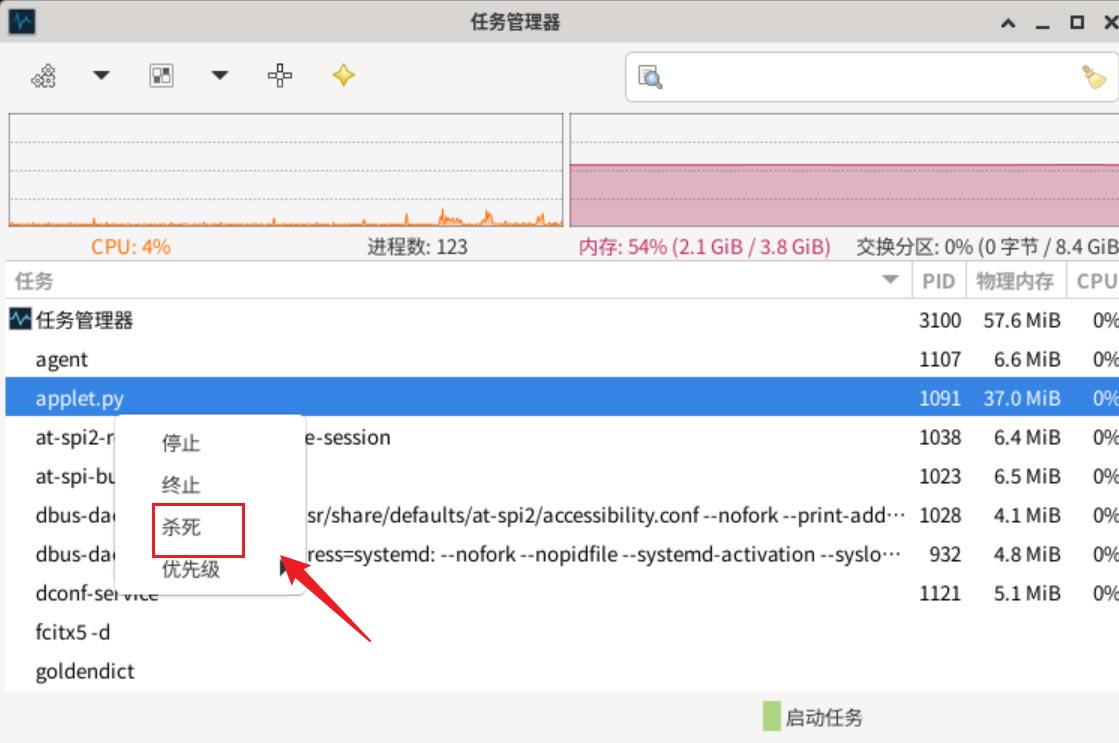This screenshot has width=1119, height=743.
Task: Select the agent process row
Action: [x=562, y=359]
